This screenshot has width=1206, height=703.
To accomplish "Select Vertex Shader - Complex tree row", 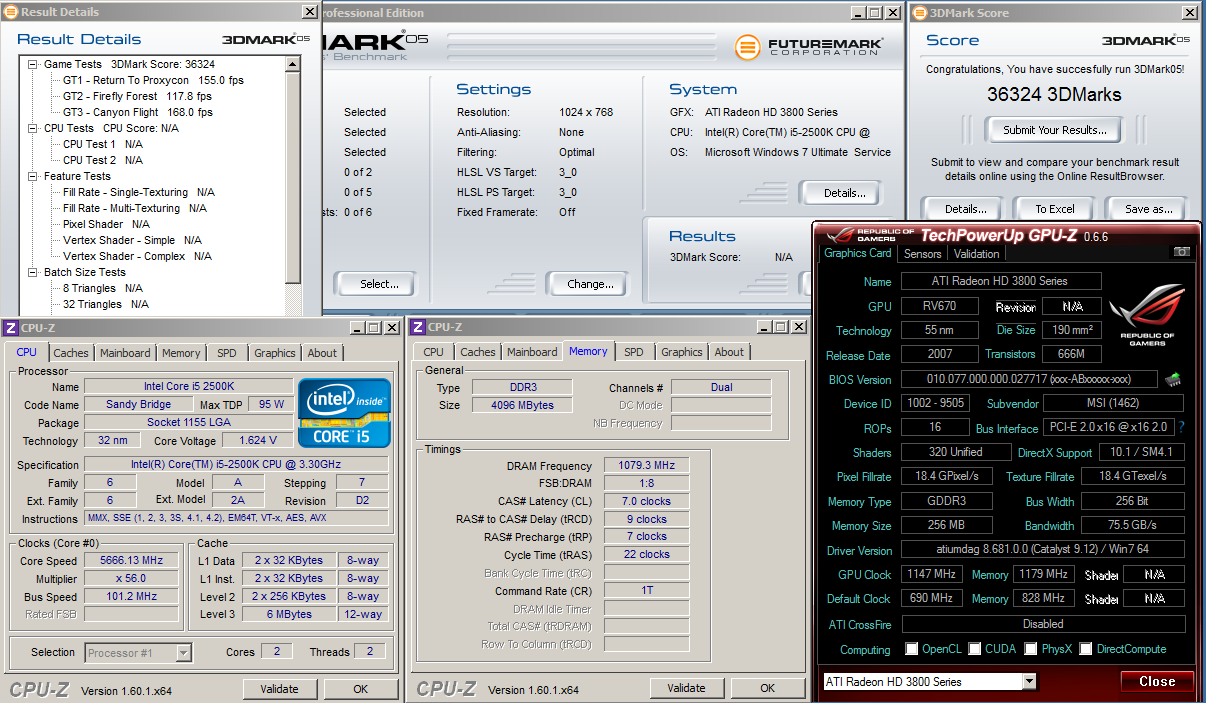I will click(137, 256).
